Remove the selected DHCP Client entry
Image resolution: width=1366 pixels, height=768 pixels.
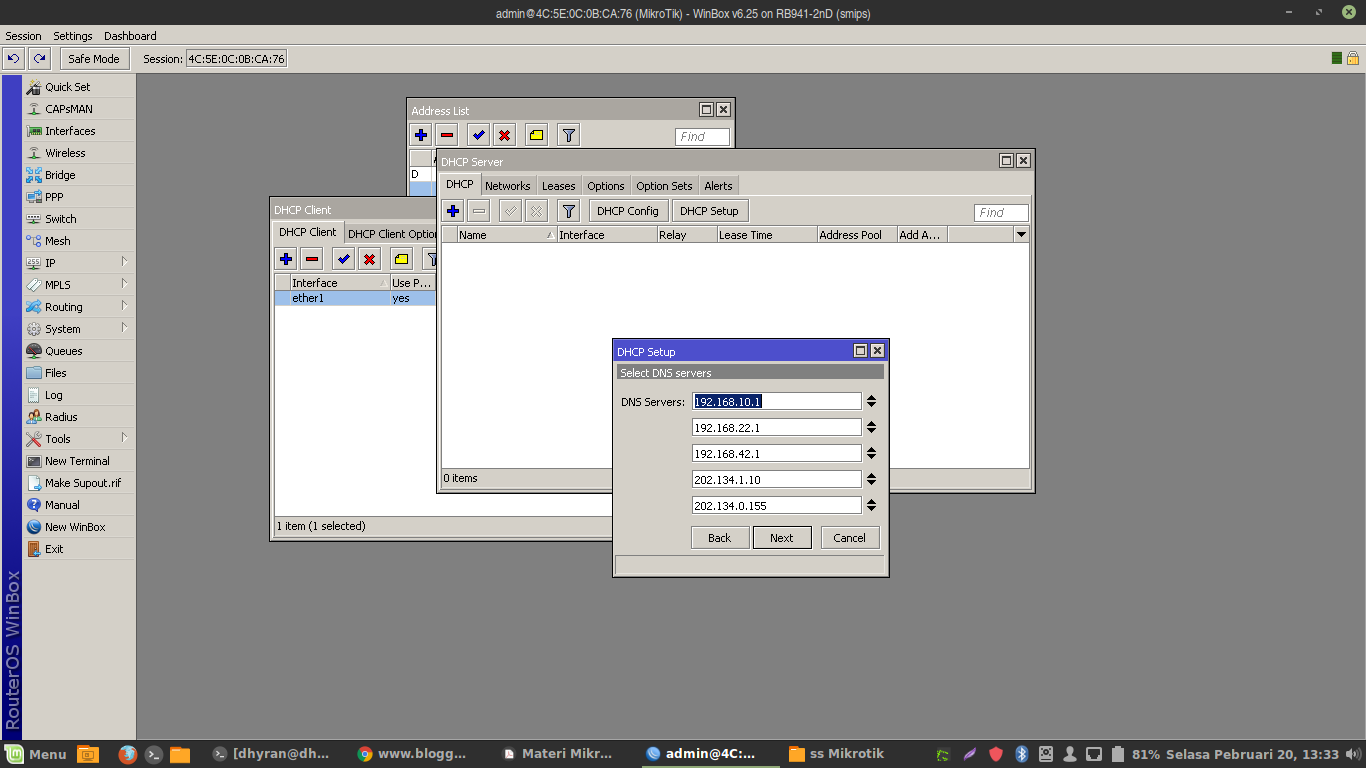(312, 259)
